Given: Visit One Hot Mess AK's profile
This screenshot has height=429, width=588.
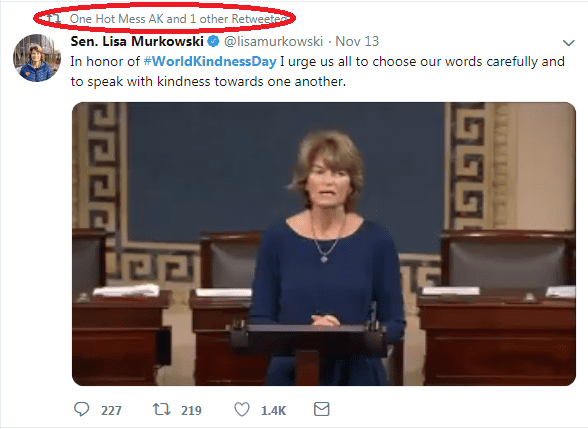Looking at the screenshot, I should point(117,19).
